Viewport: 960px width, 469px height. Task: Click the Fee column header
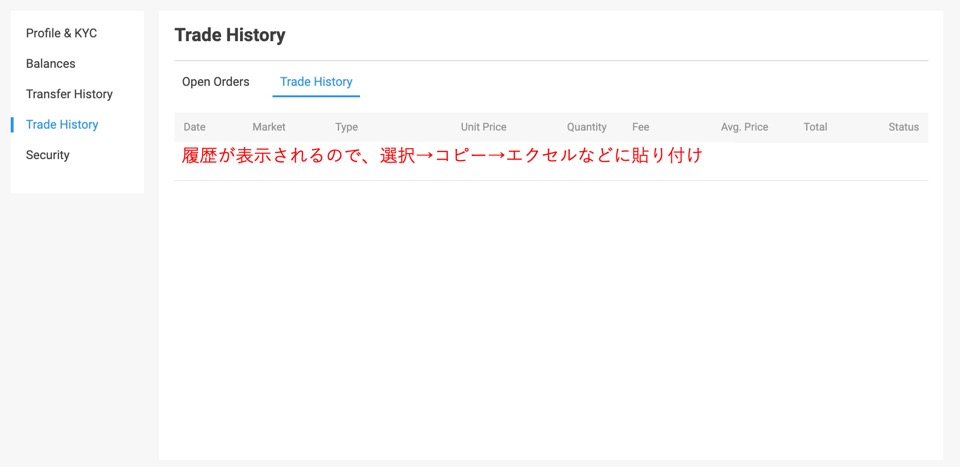pos(641,127)
